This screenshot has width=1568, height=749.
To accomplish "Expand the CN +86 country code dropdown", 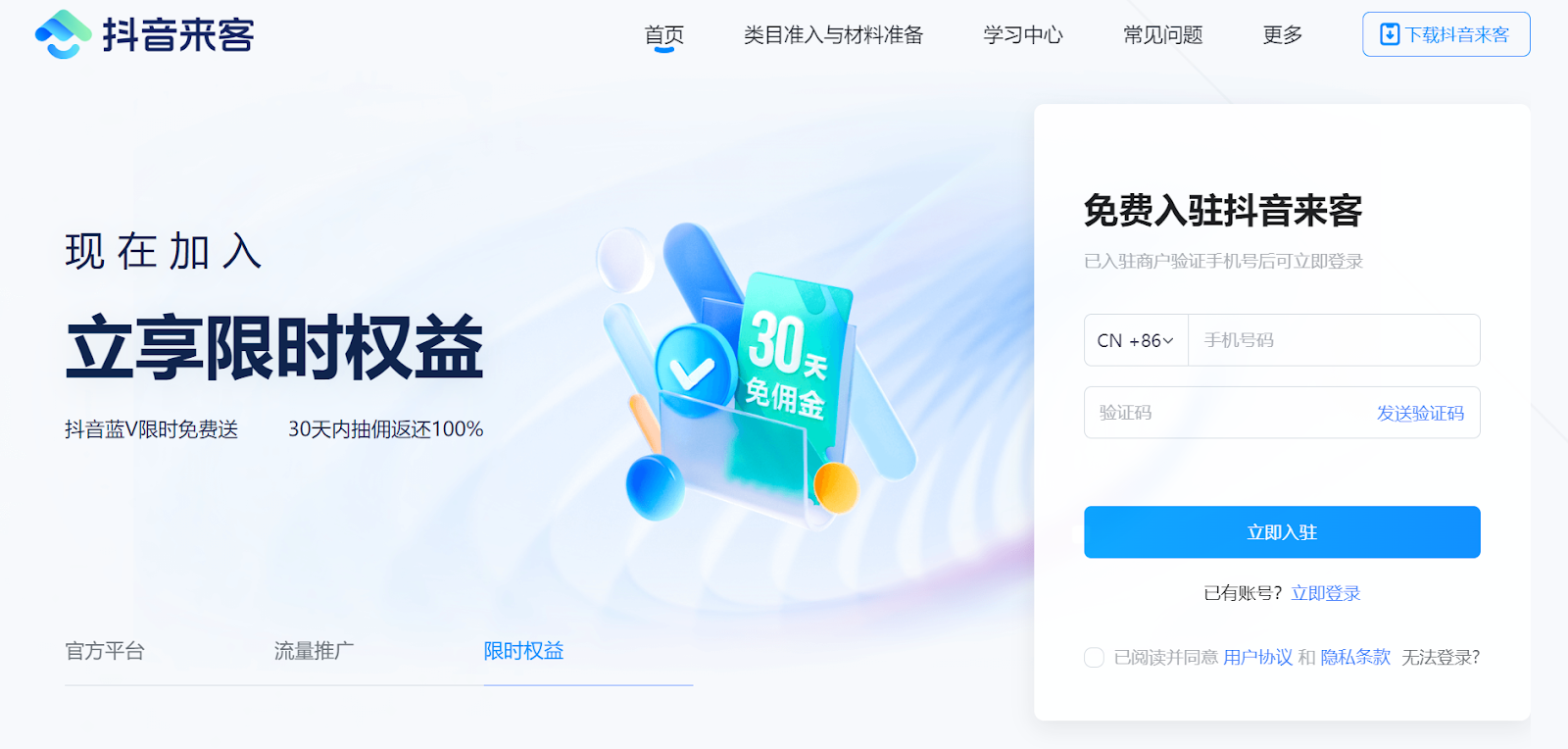I will point(1136,340).
